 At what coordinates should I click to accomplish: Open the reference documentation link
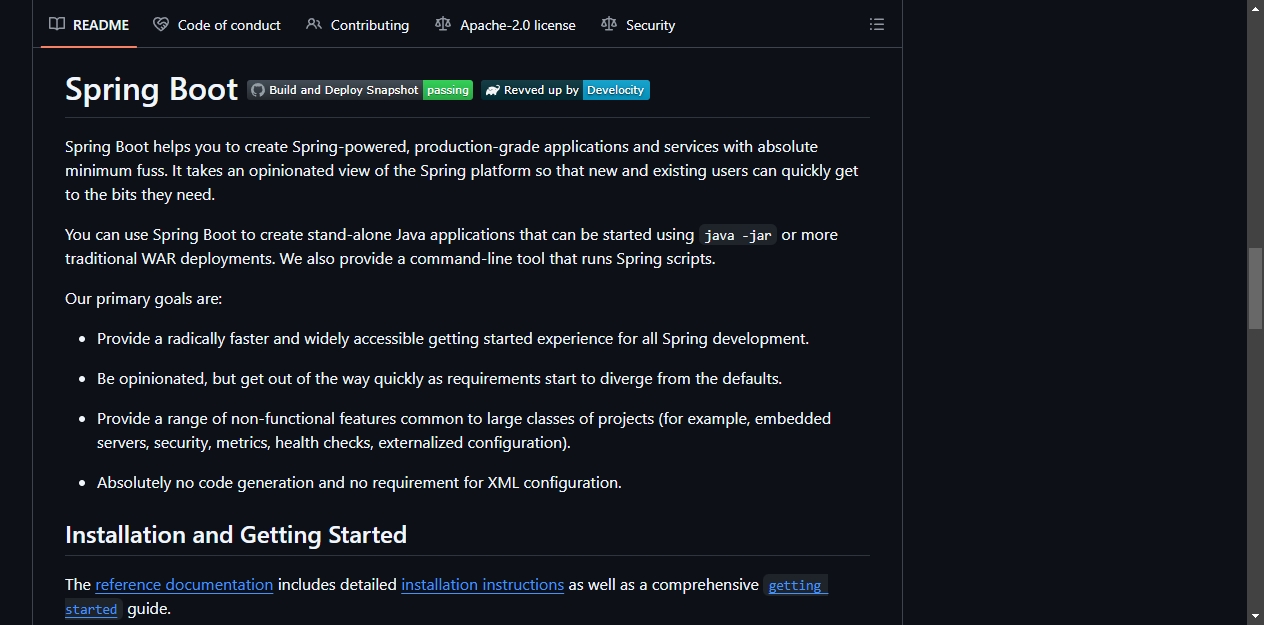[x=184, y=585]
